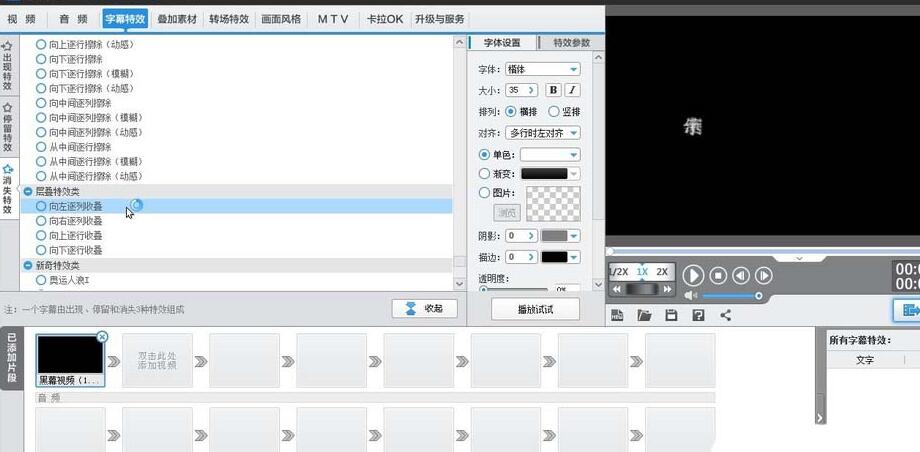Open the 对齐 alignment dropdown
Screen dimensions: 920x452
543,132
